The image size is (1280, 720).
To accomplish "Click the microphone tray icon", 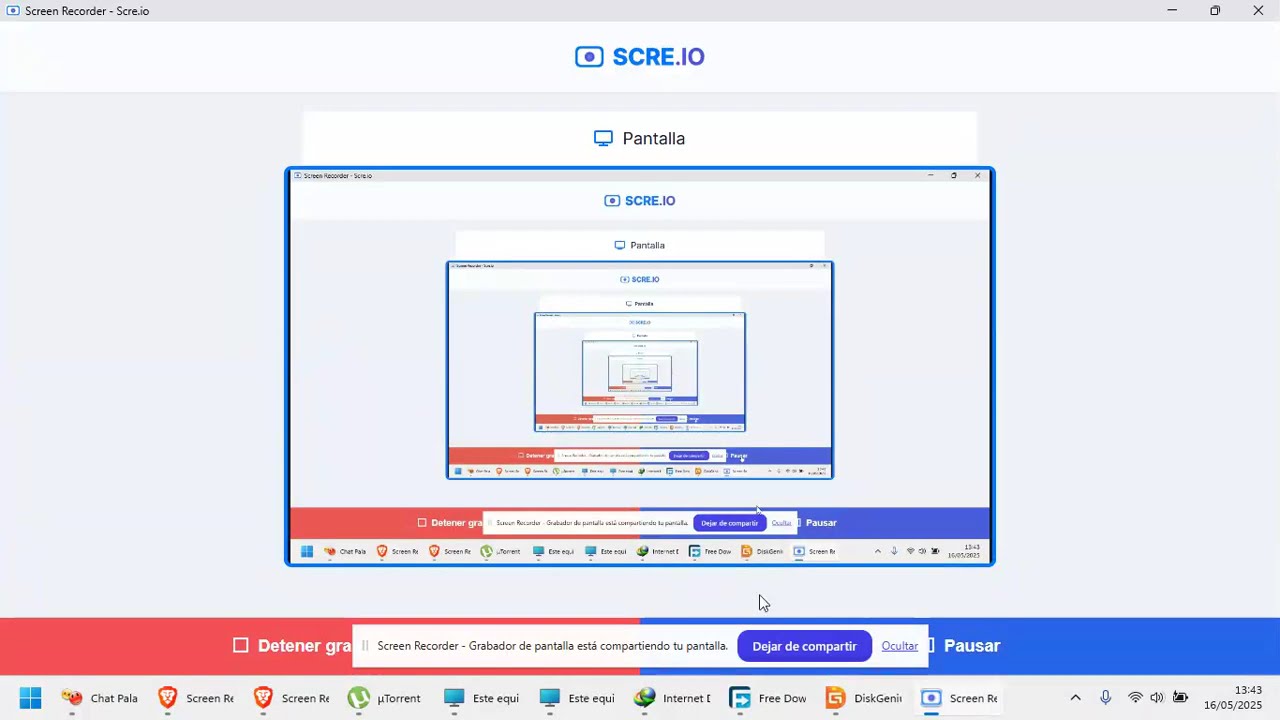I will (x=1105, y=698).
